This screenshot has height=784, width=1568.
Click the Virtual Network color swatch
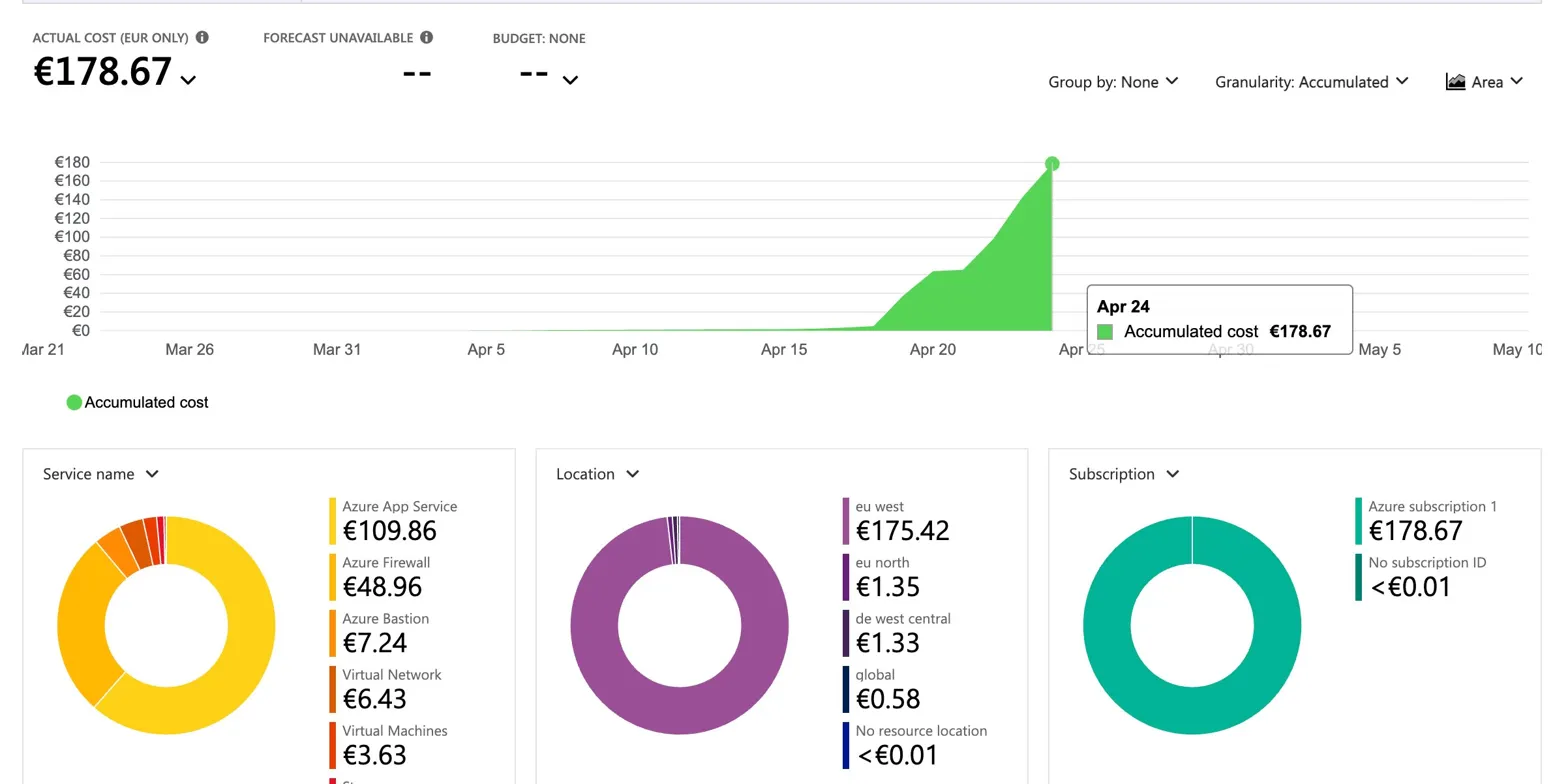click(x=333, y=689)
